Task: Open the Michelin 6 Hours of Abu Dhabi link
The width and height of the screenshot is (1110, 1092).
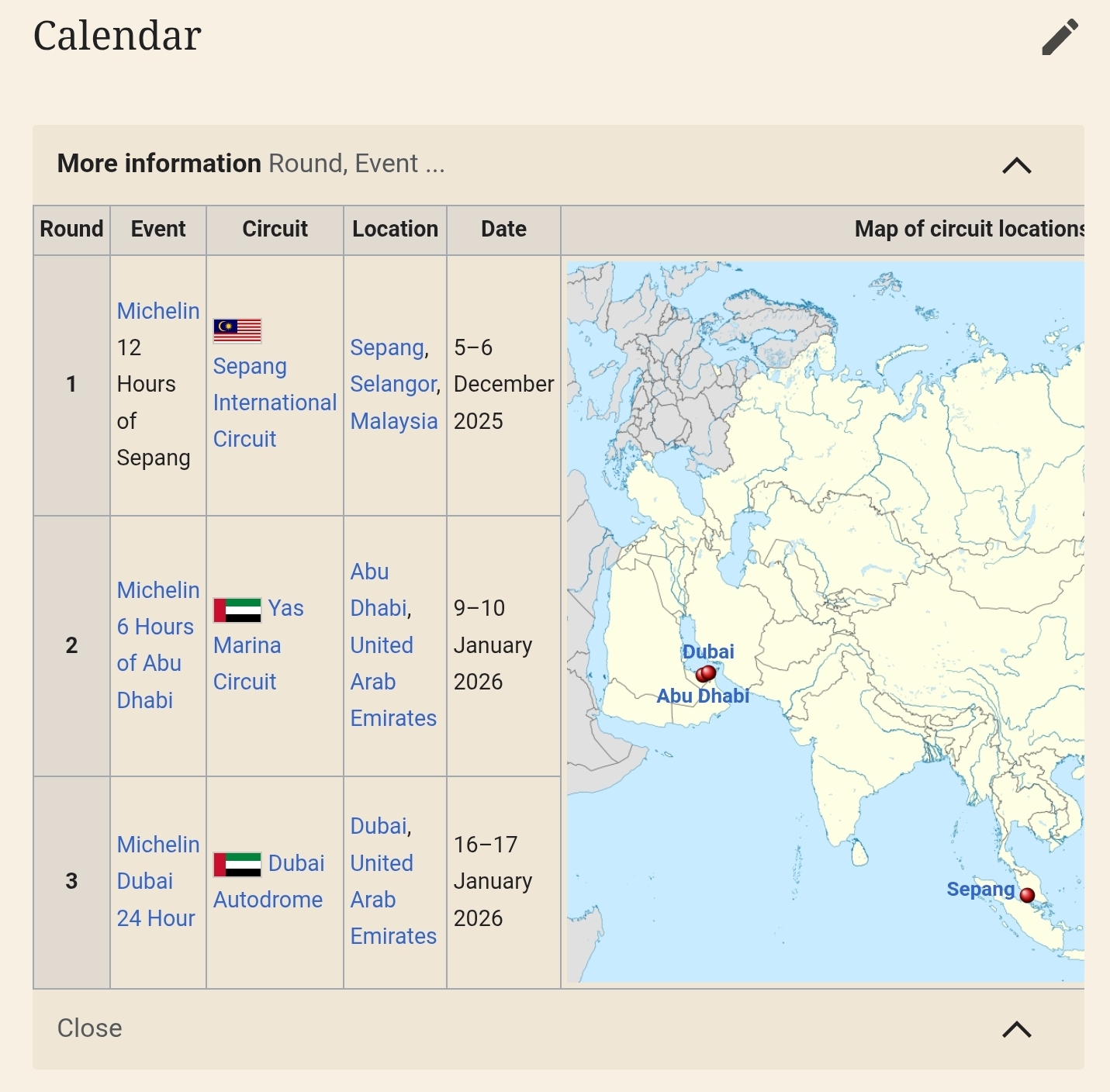Action: [158, 645]
